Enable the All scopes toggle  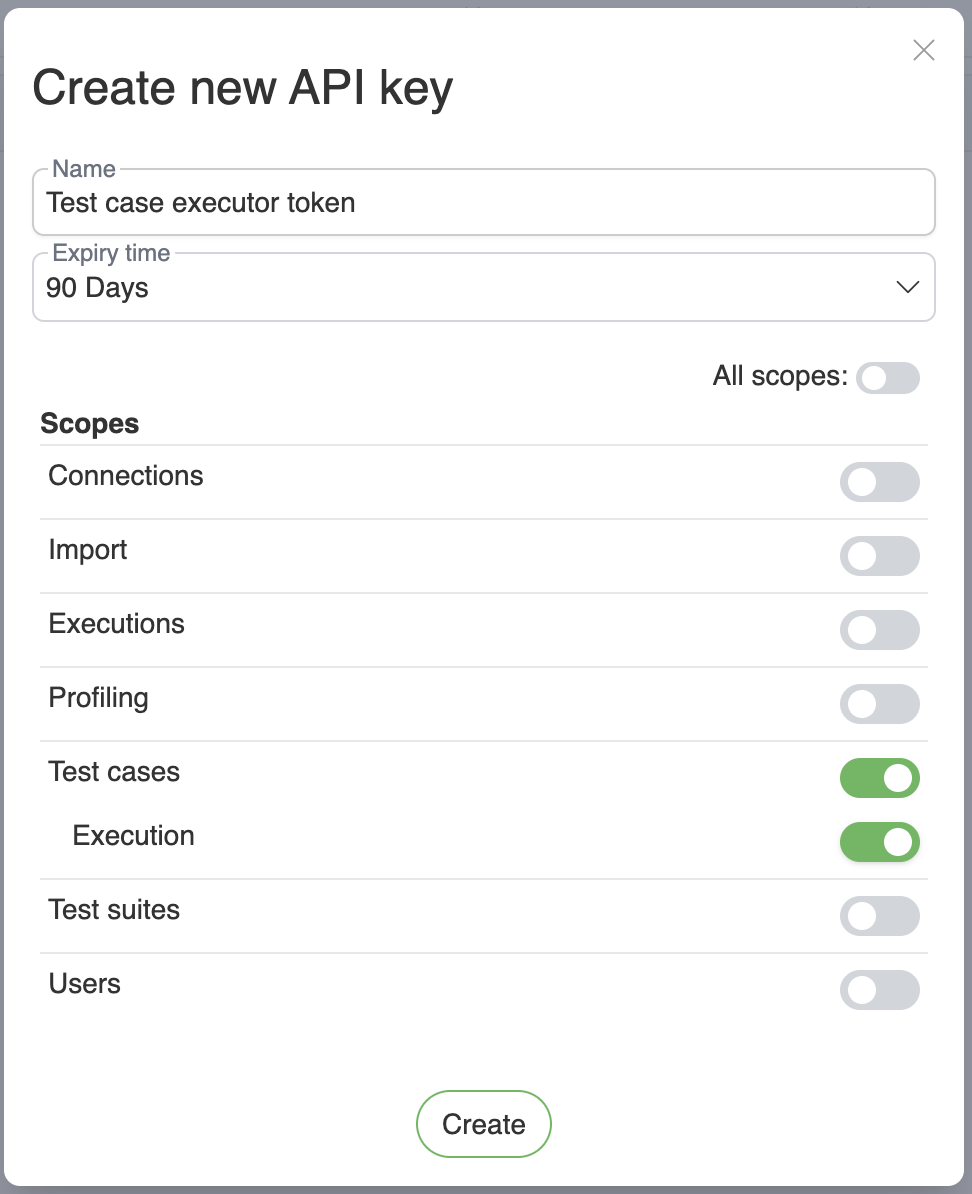pyautogui.click(x=887, y=378)
